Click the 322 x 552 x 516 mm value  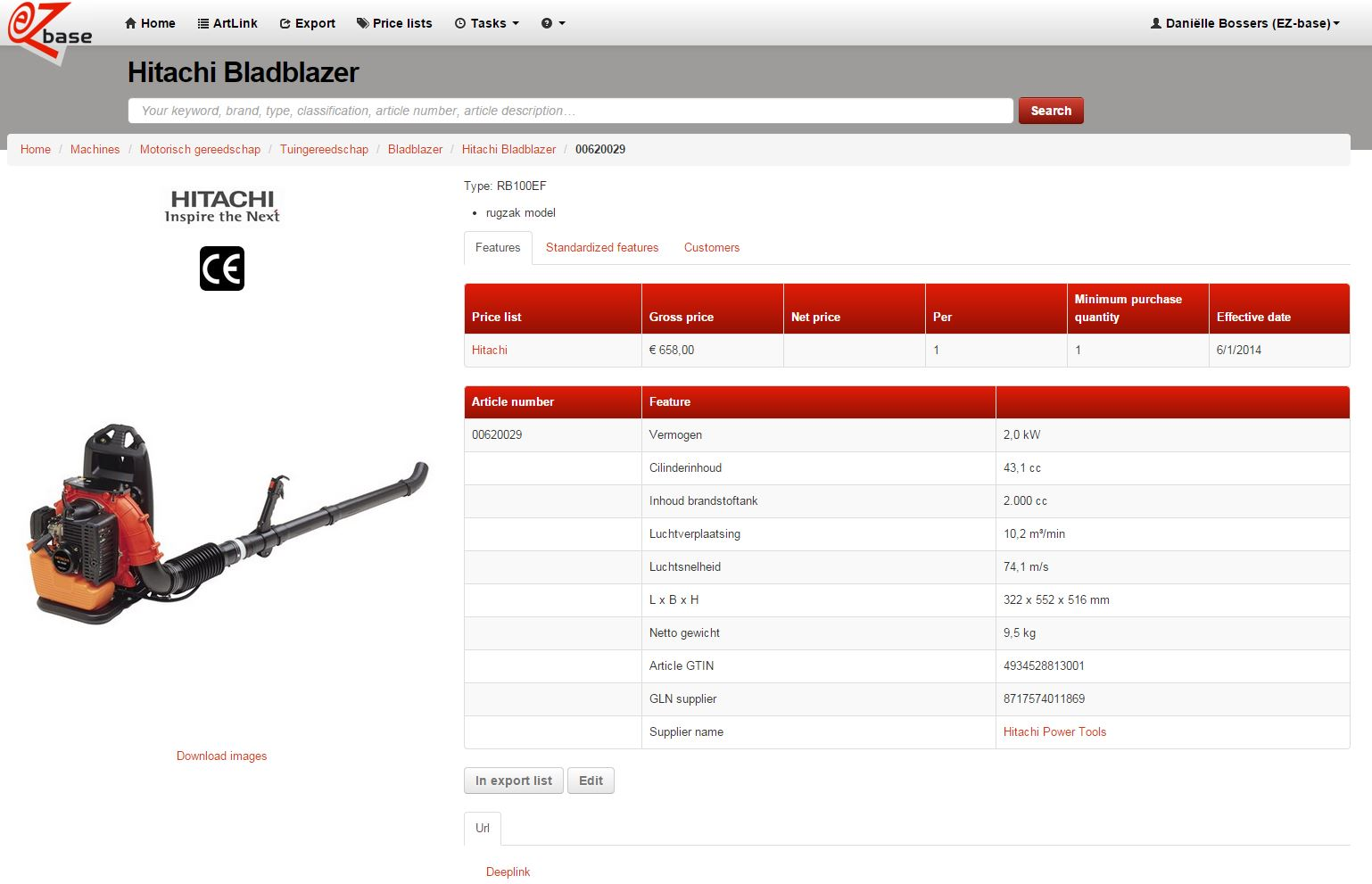pyautogui.click(x=1056, y=599)
